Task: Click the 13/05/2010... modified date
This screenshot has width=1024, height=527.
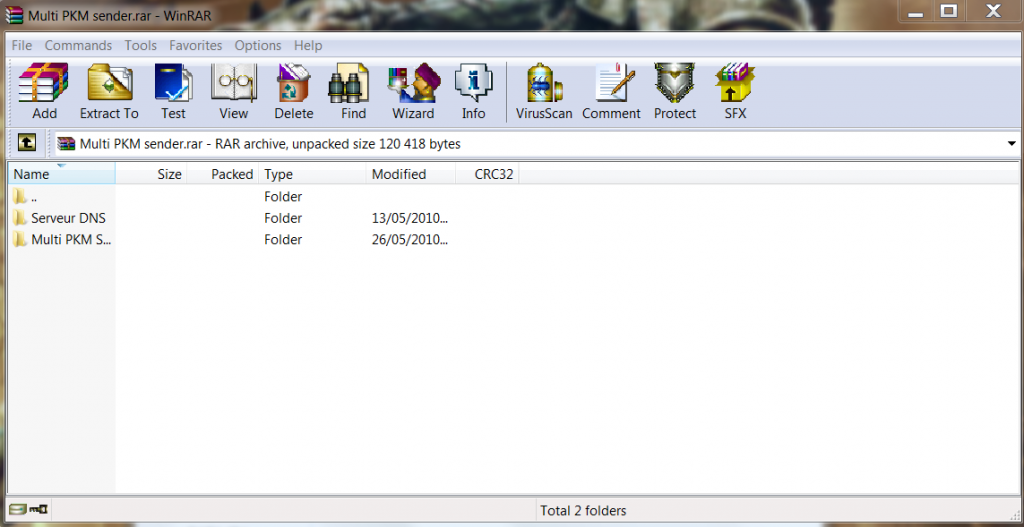Action: click(x=409, y=218)
